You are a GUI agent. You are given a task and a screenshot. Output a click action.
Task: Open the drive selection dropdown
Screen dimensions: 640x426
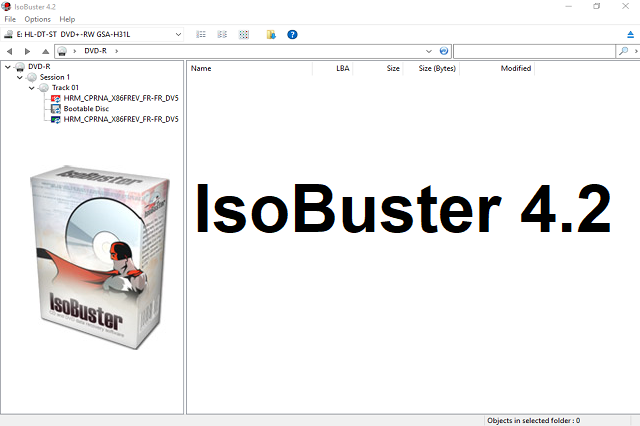(x=178, y=35)
